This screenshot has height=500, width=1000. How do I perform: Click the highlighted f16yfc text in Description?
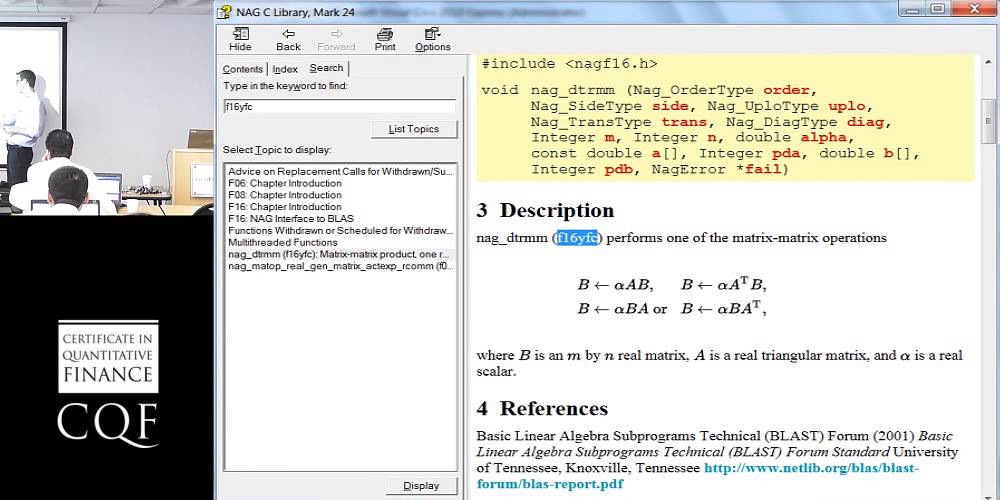pos(577,238)
